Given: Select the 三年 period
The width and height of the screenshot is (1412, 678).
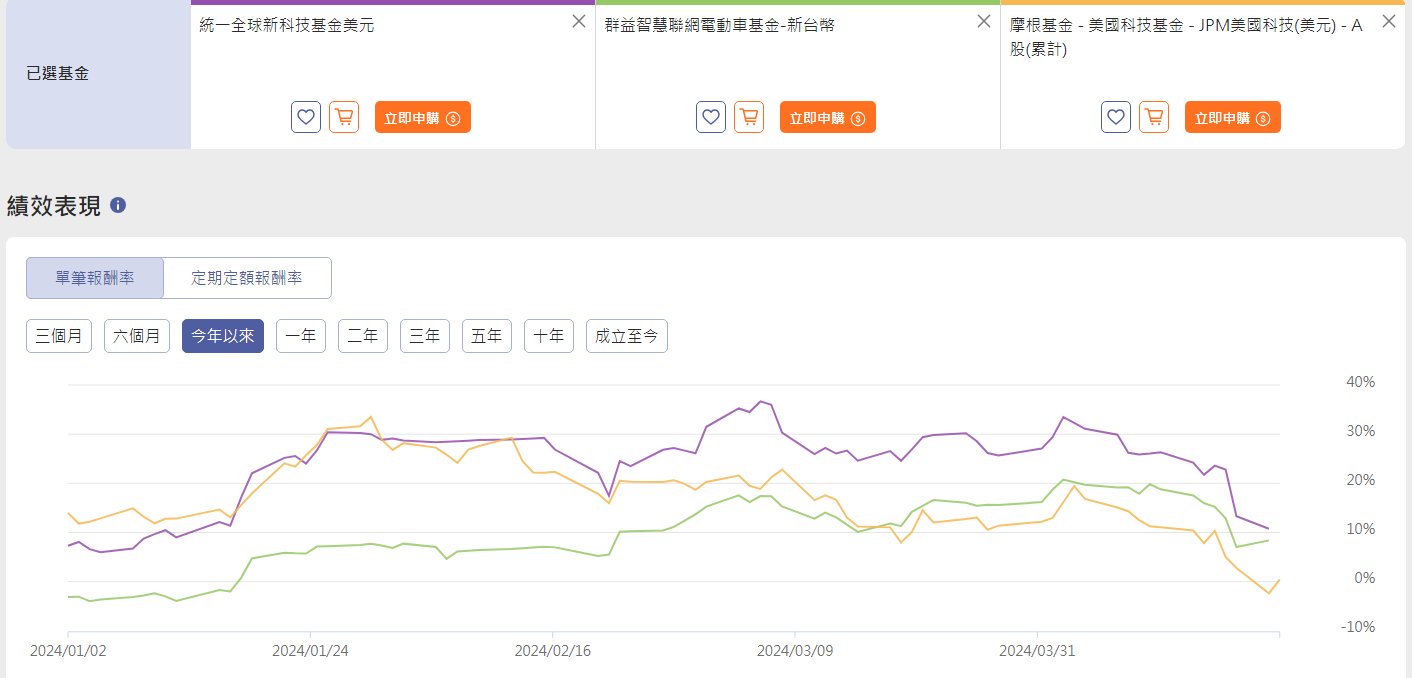Looking at the screenshot, I should tap(425, 336).
